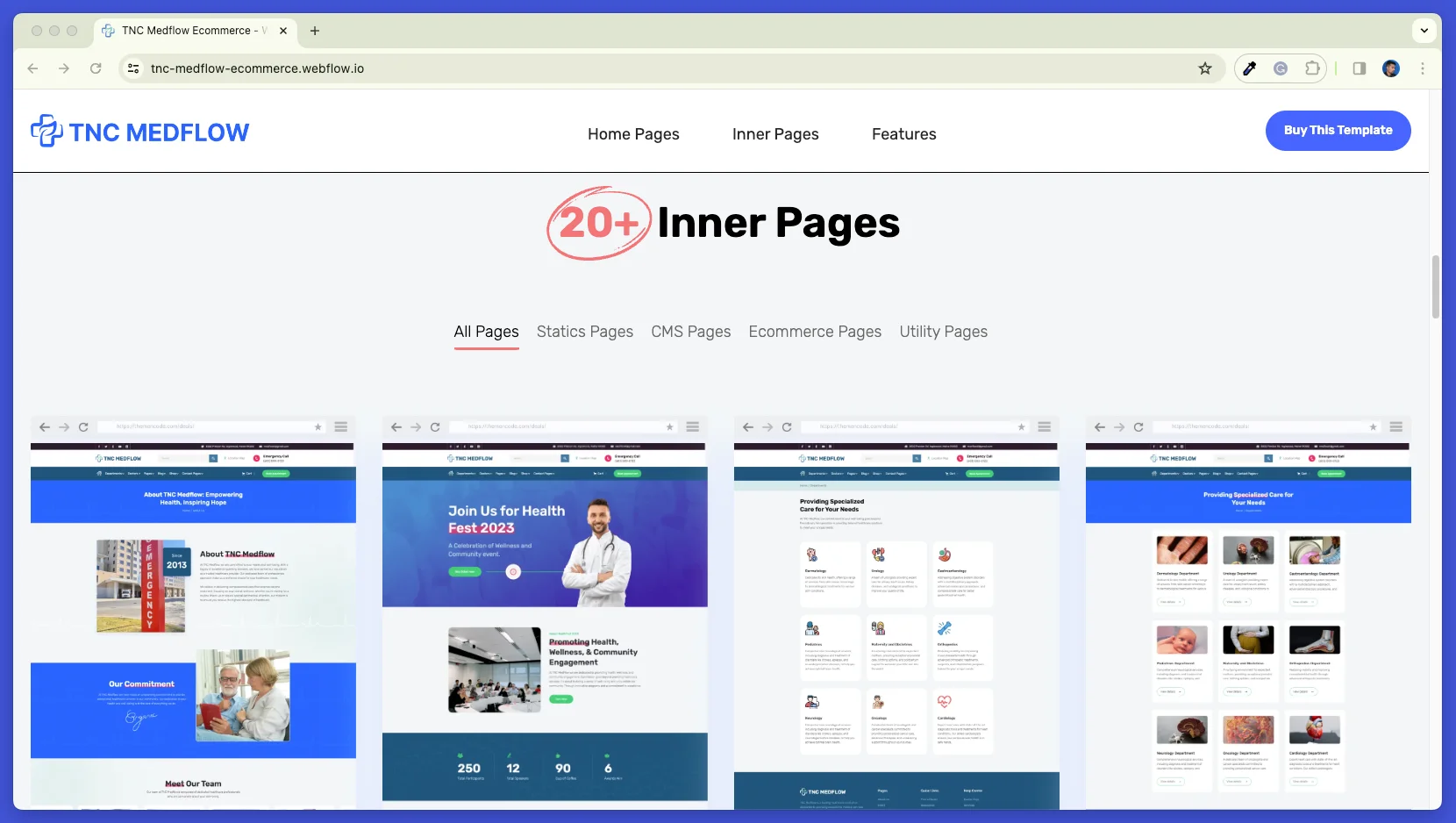Open the departments photo grid page preview
1456x823 pixels.
click(x=1248, y=612)
